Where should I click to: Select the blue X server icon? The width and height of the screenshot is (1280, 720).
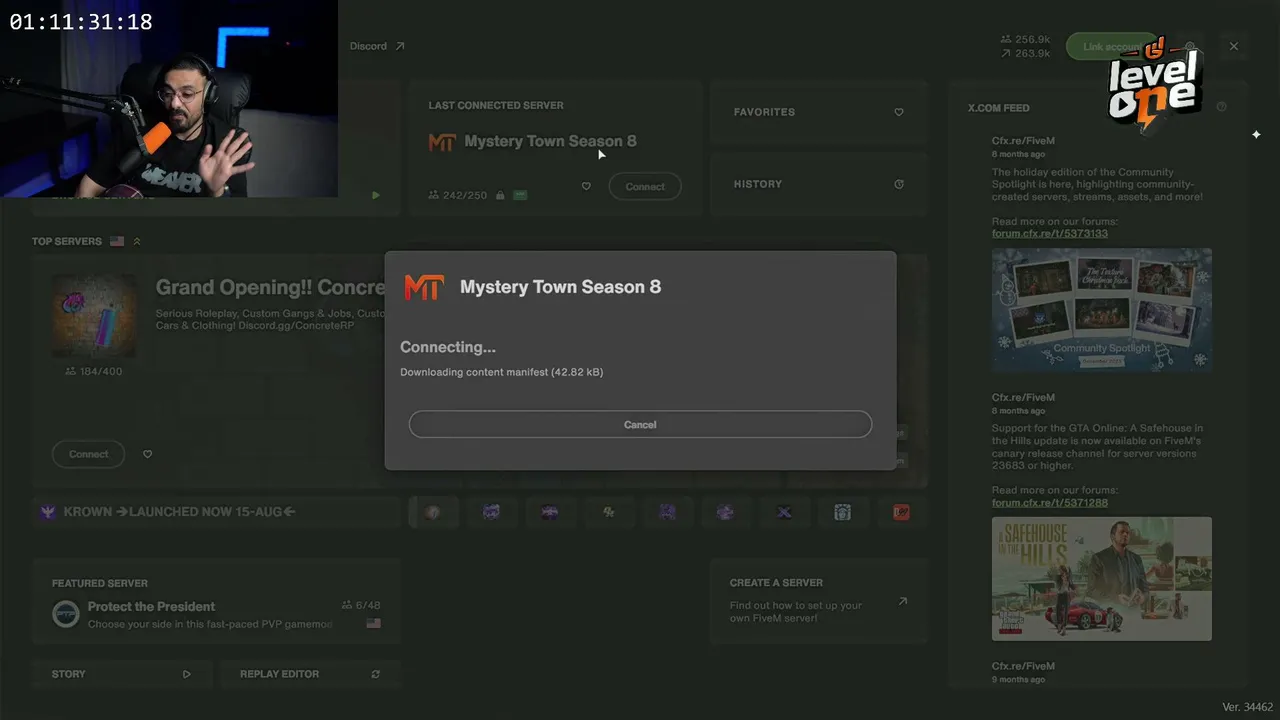784,512
